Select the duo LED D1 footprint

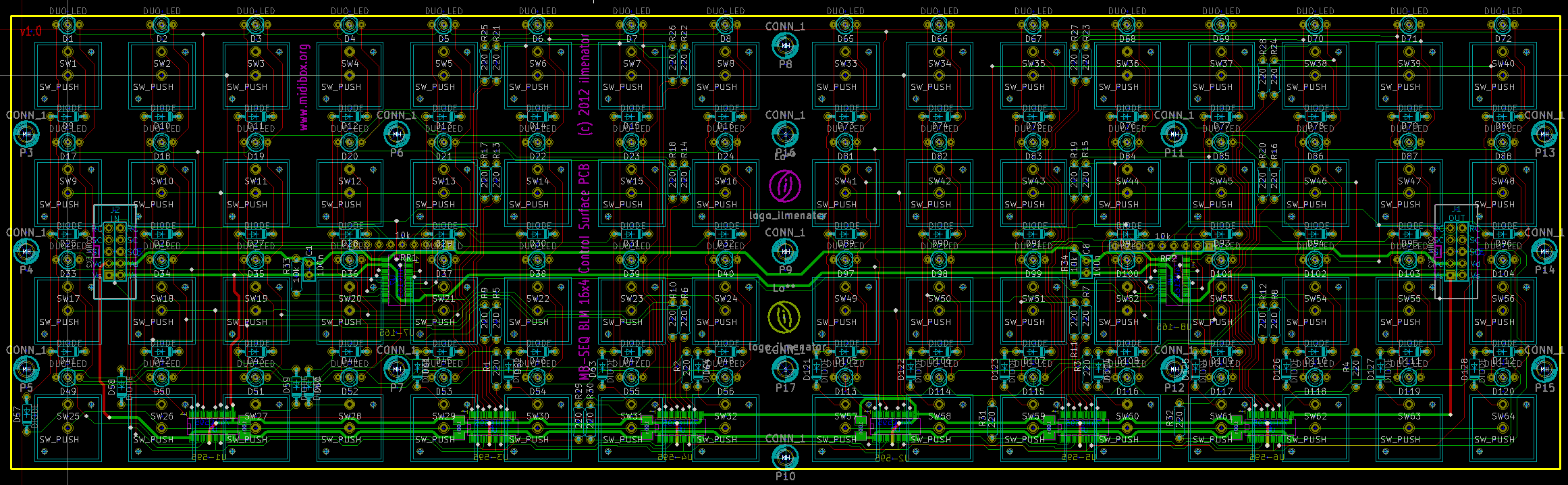click(67, 26)
